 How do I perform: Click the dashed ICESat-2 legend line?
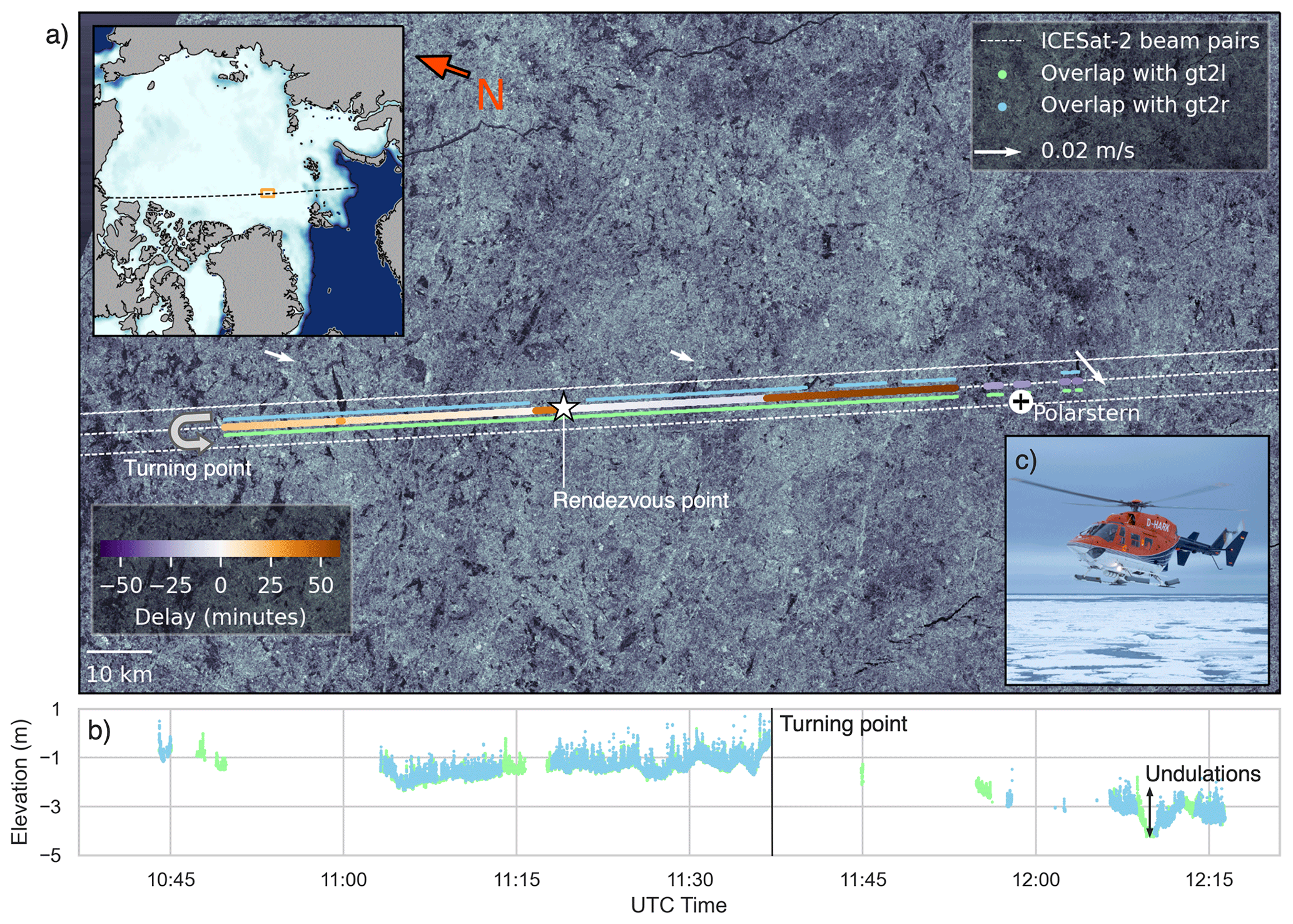[1001, 42]
